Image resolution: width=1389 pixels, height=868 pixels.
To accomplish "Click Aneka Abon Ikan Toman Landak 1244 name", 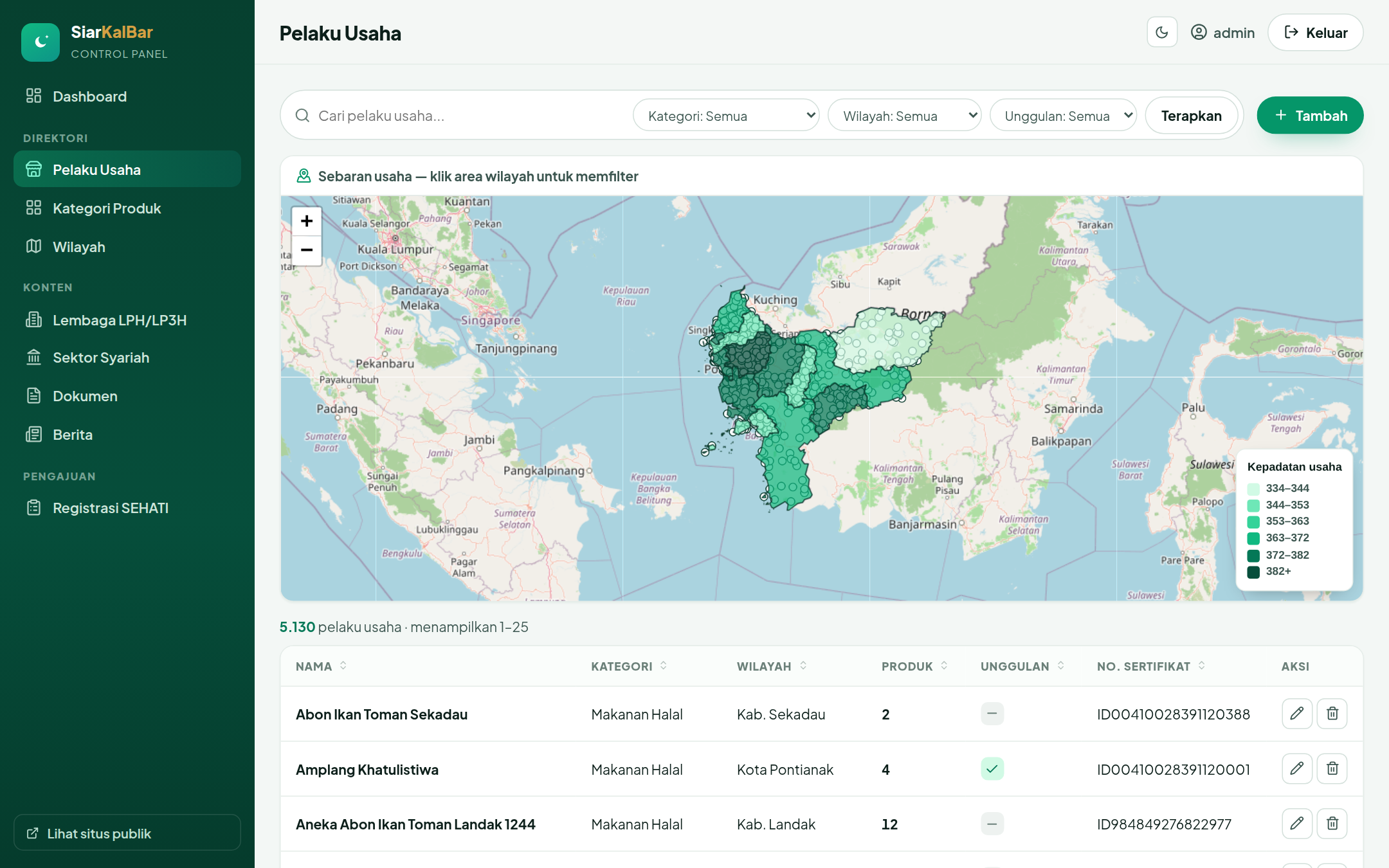I will point(415,824).
